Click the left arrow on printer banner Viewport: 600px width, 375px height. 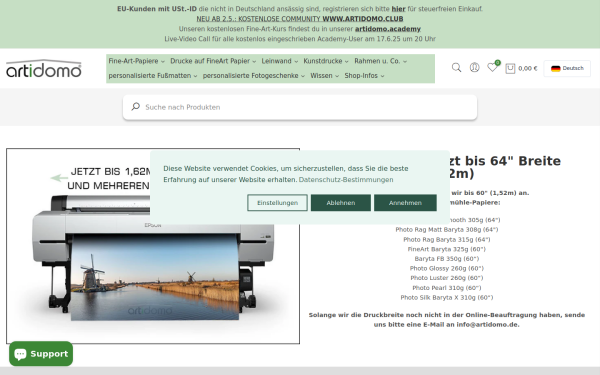[59, 178]
